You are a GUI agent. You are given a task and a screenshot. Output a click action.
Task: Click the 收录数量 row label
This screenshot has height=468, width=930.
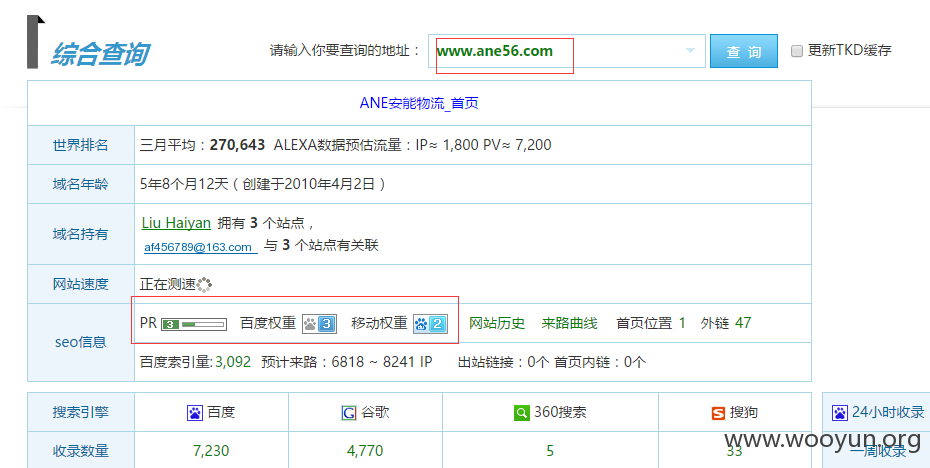coord(81,451)
